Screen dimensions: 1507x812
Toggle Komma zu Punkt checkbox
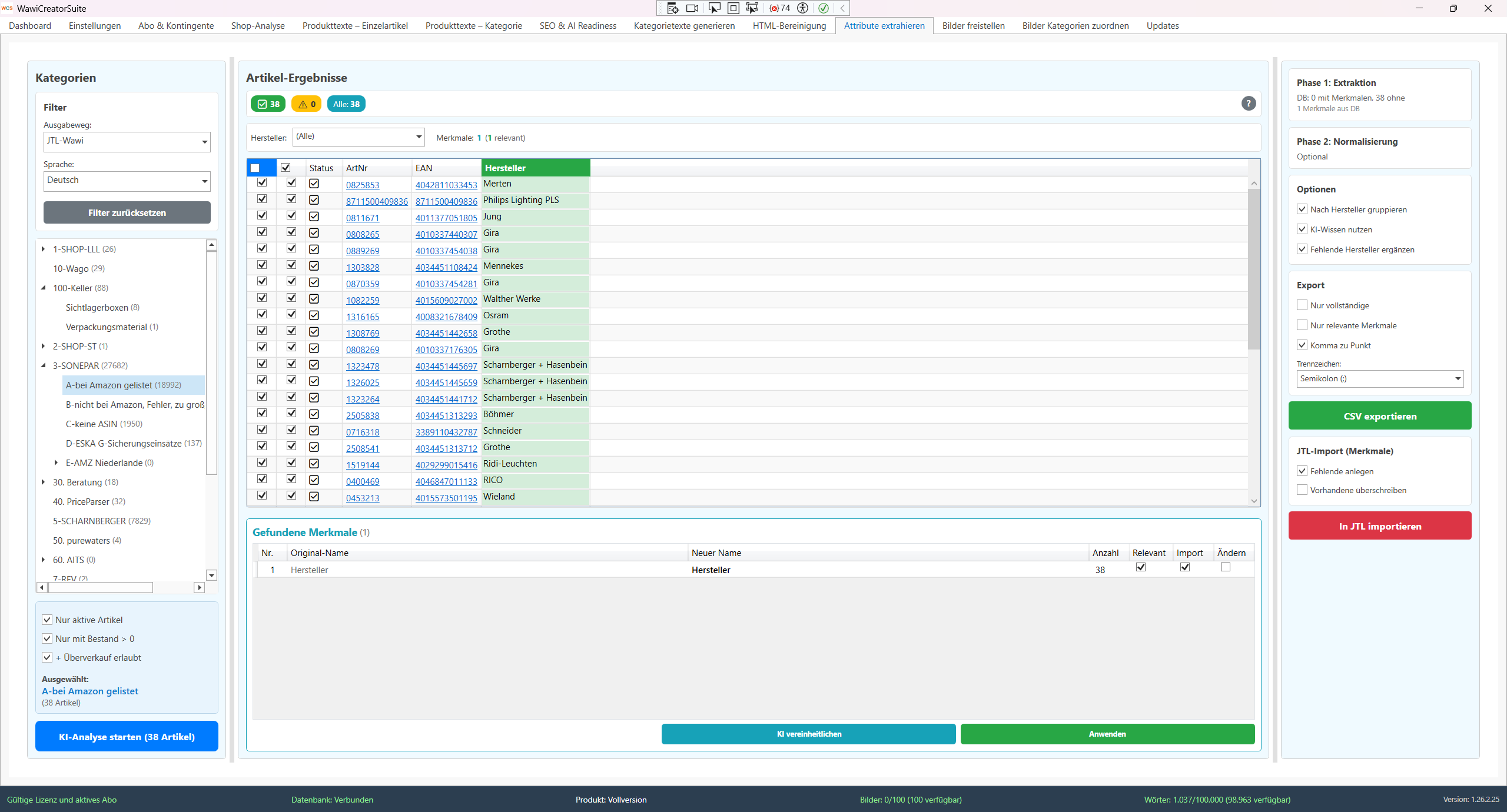pyautogui.click(x=1302, y=345)
